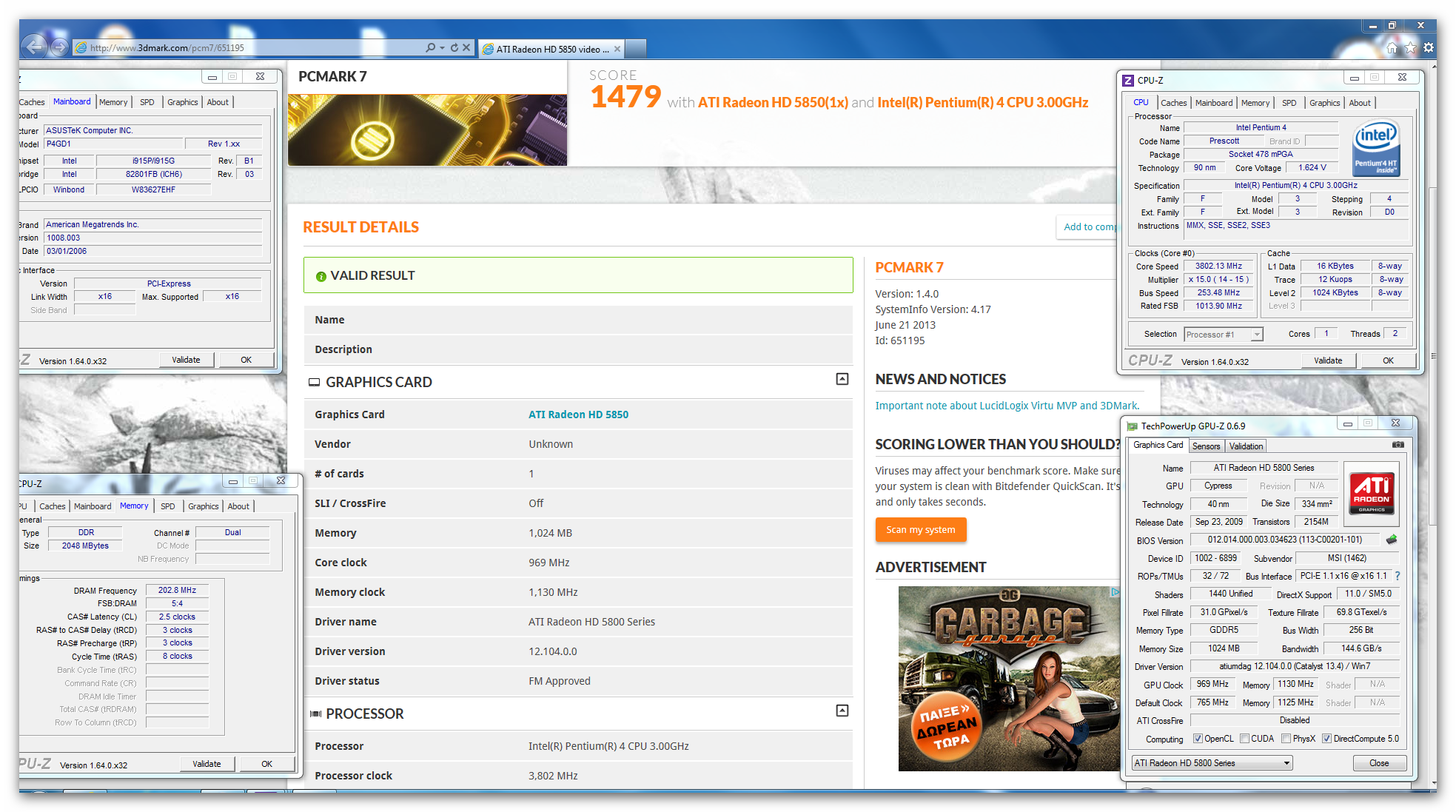
Task: Open browser home icon
Action: pyautogui.click(x=1392, y=48)
